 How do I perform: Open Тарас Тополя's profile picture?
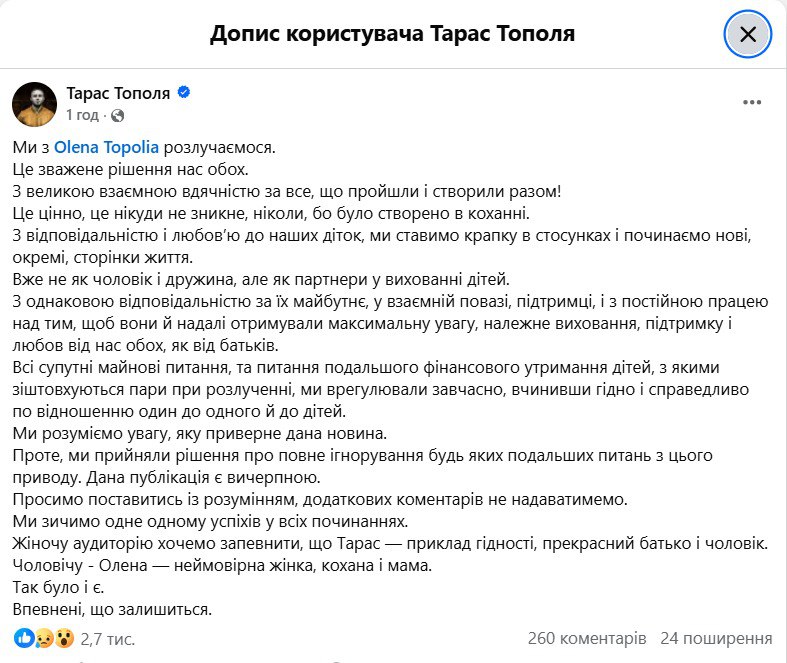point(33,104)
